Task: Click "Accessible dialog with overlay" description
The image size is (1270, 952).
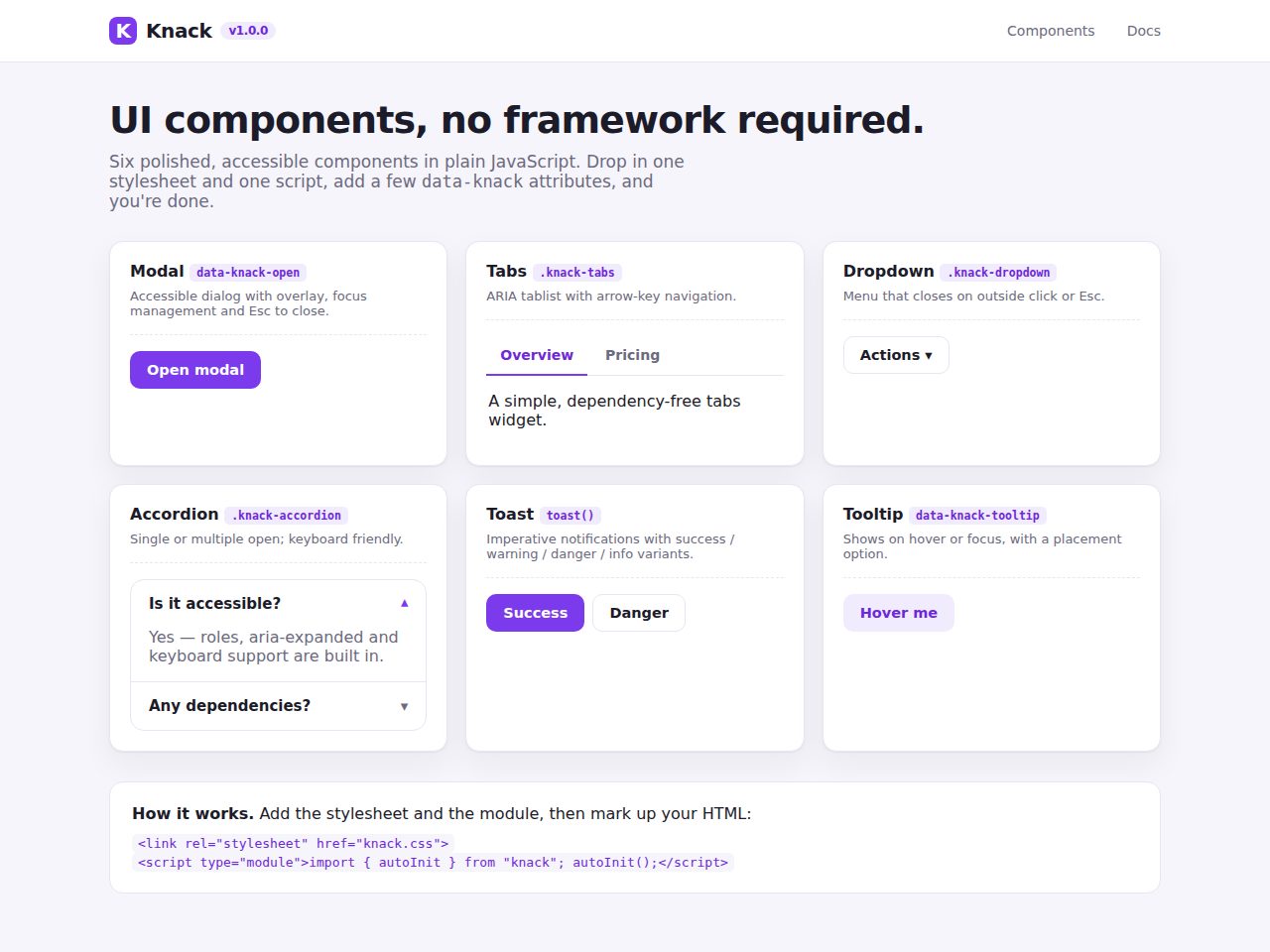Action: point(248,303)
